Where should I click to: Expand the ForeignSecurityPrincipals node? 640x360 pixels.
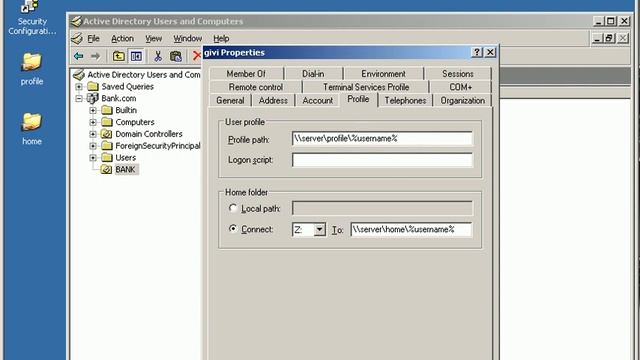coord(93,146)
